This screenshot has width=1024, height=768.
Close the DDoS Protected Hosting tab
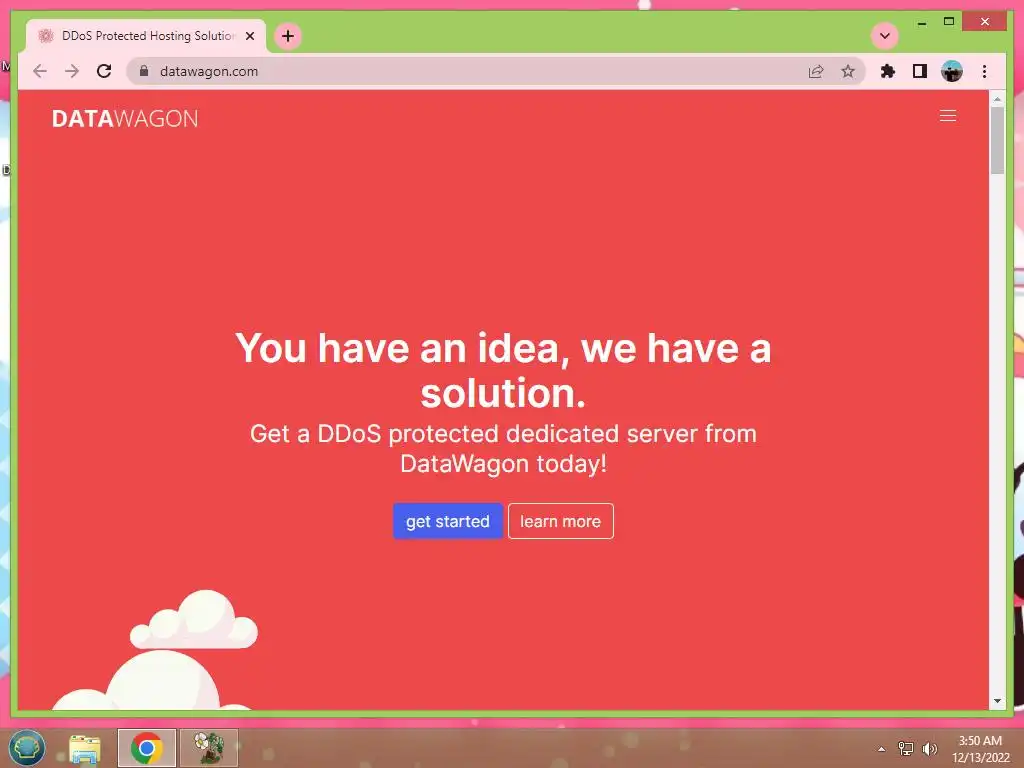tap(249, 36)
